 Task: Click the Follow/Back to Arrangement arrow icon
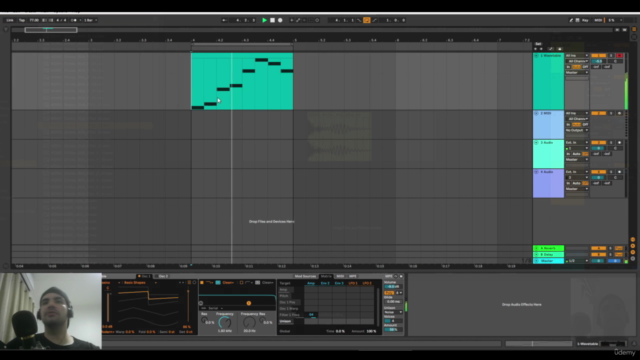[224, 20]
